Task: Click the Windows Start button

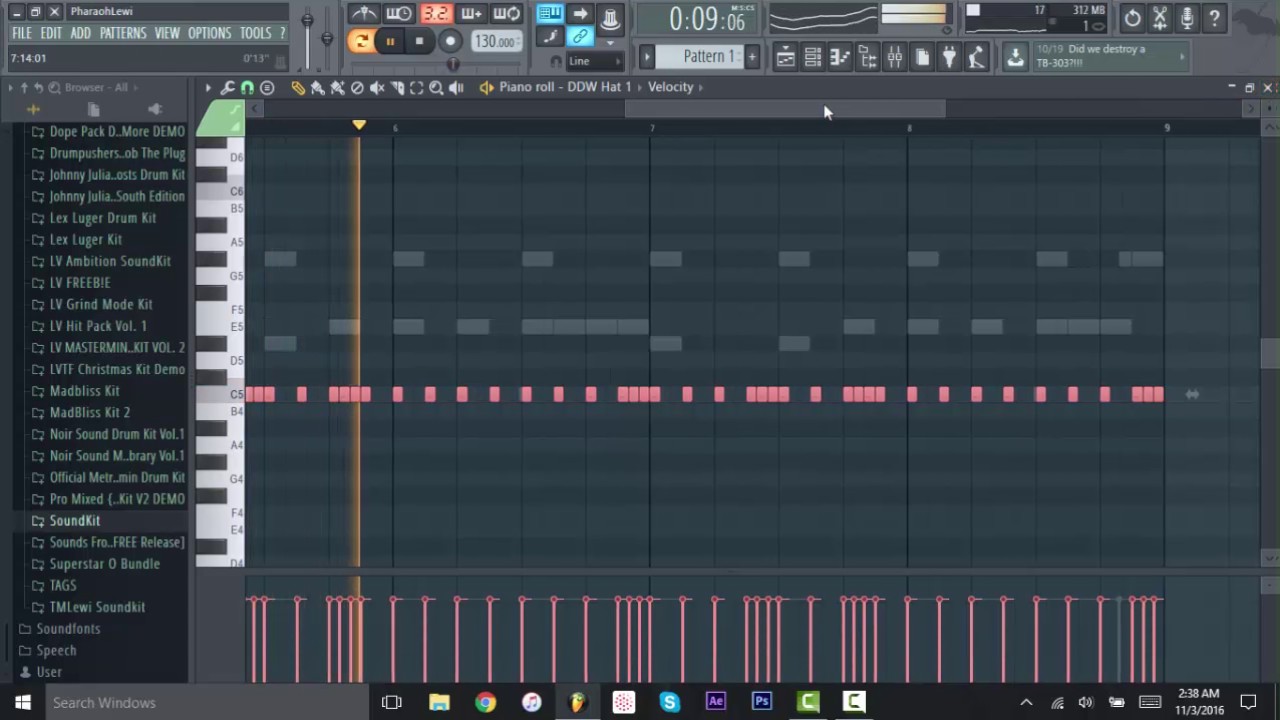Action: tap(22, 702)
